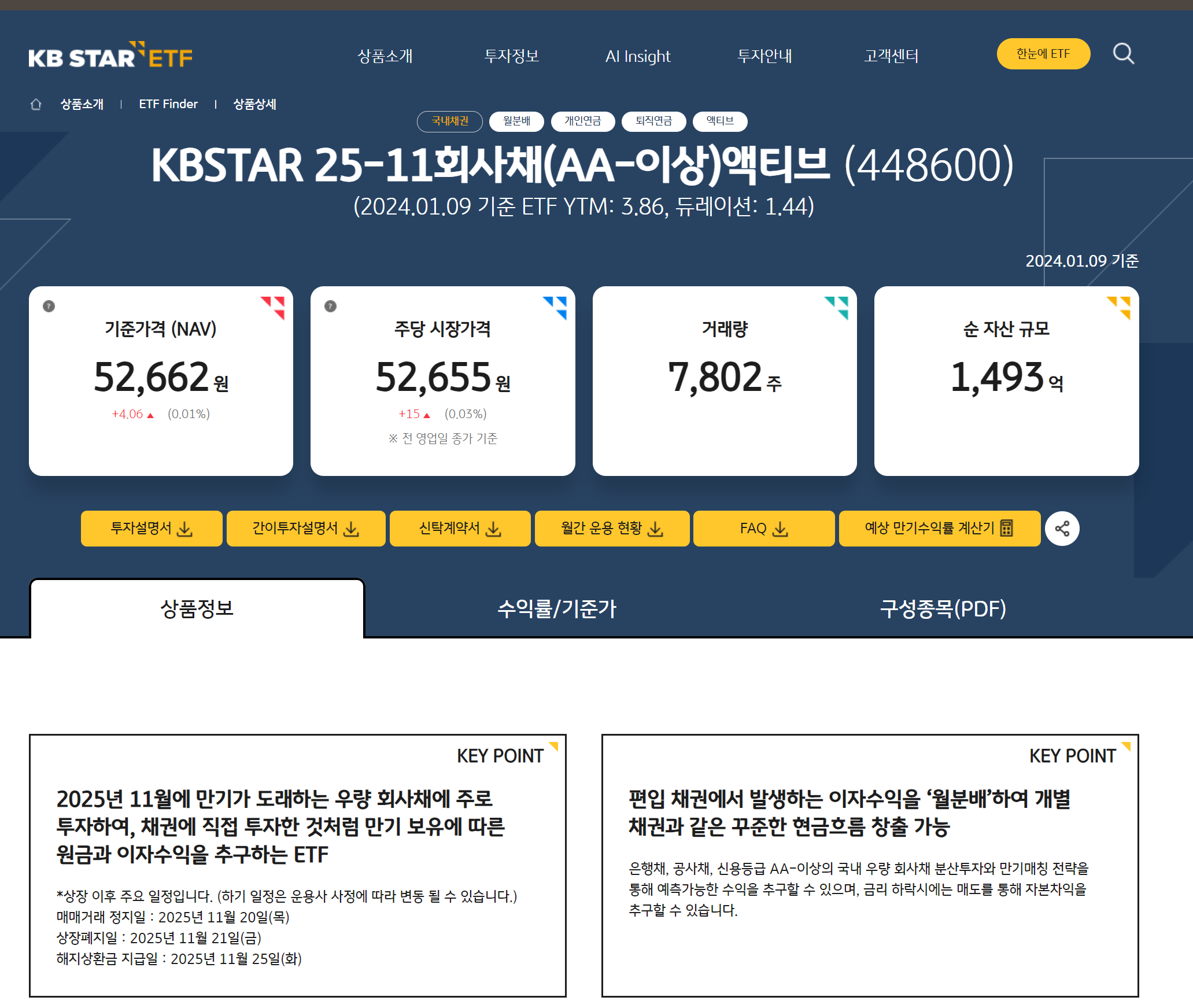
Task: Switch to the 상품정보 tab
Action: click(x=197, y=608)
